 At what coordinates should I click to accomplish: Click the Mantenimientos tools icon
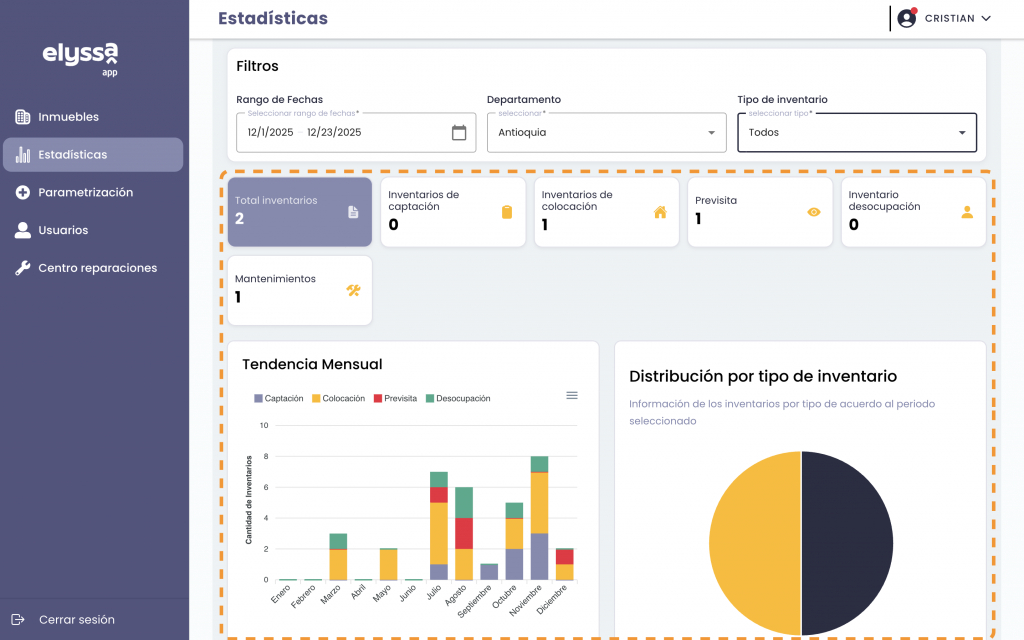coord(353,291)
